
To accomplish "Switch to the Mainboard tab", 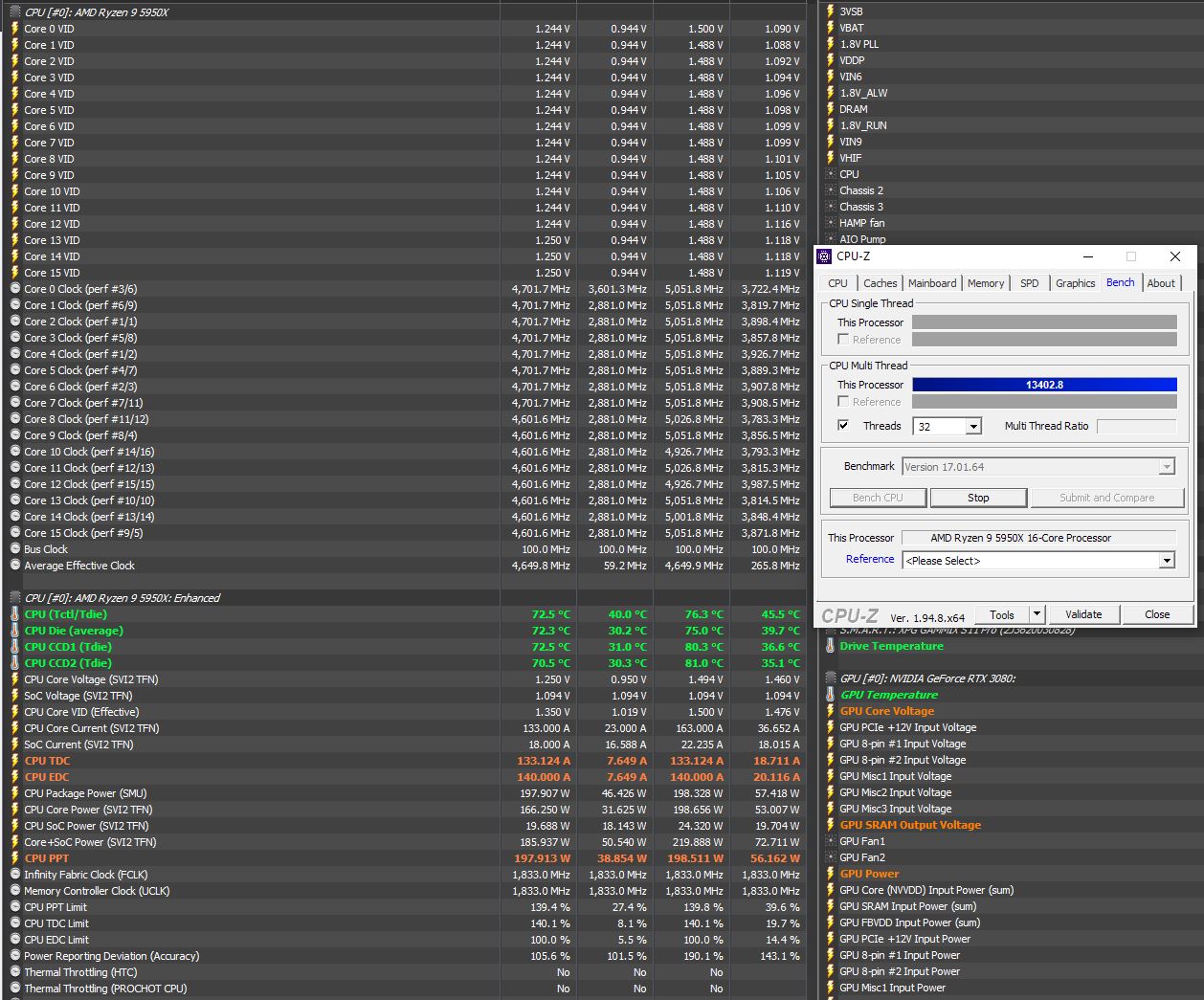I will coord(932,283).
